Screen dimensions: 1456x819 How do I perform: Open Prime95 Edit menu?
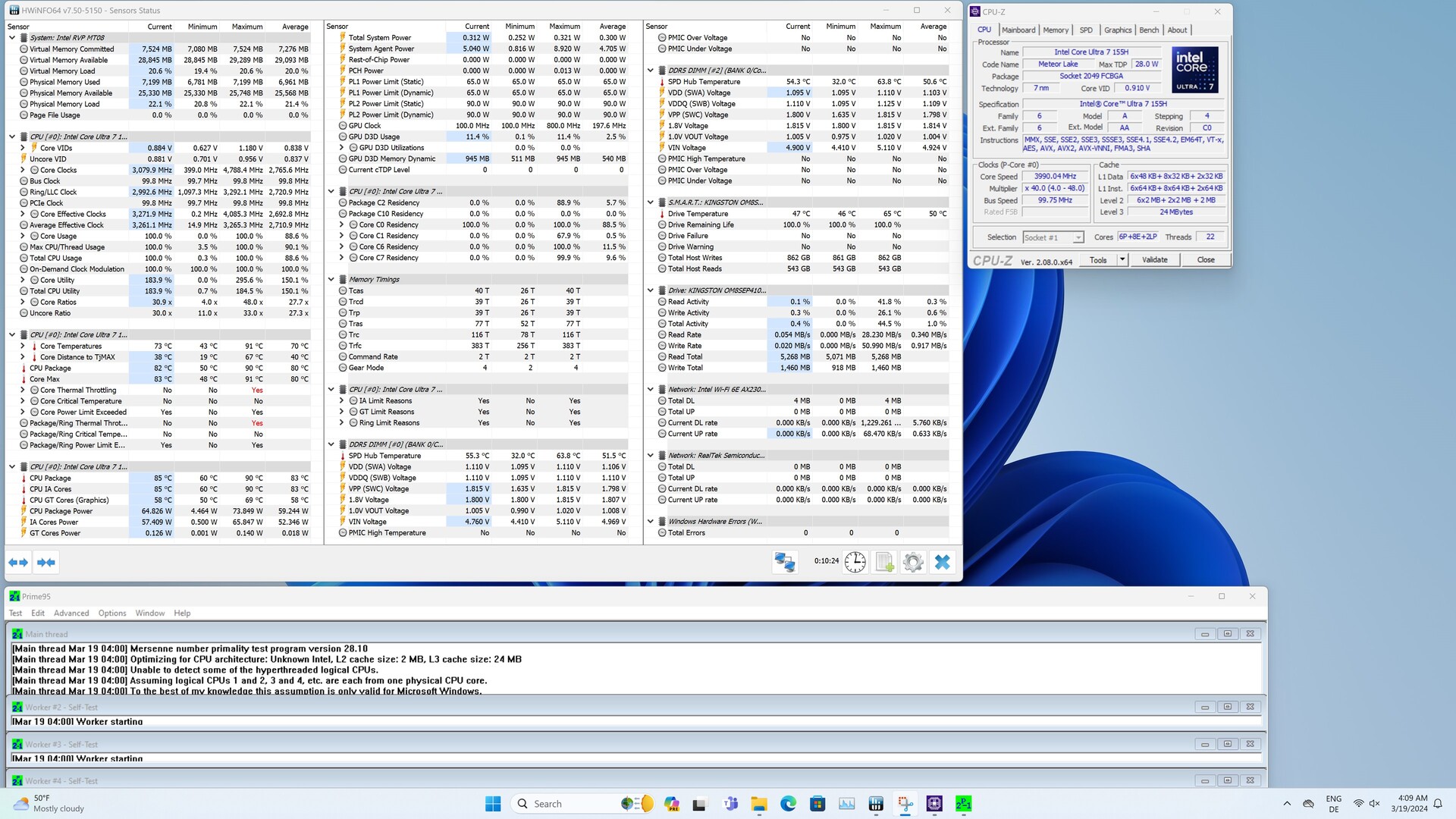[x=38, y=613]
